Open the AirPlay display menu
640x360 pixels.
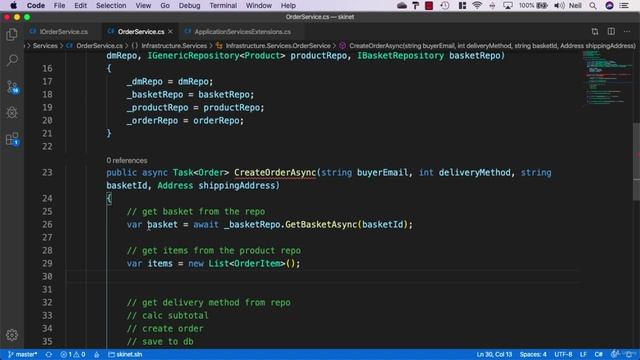point(508,5)
